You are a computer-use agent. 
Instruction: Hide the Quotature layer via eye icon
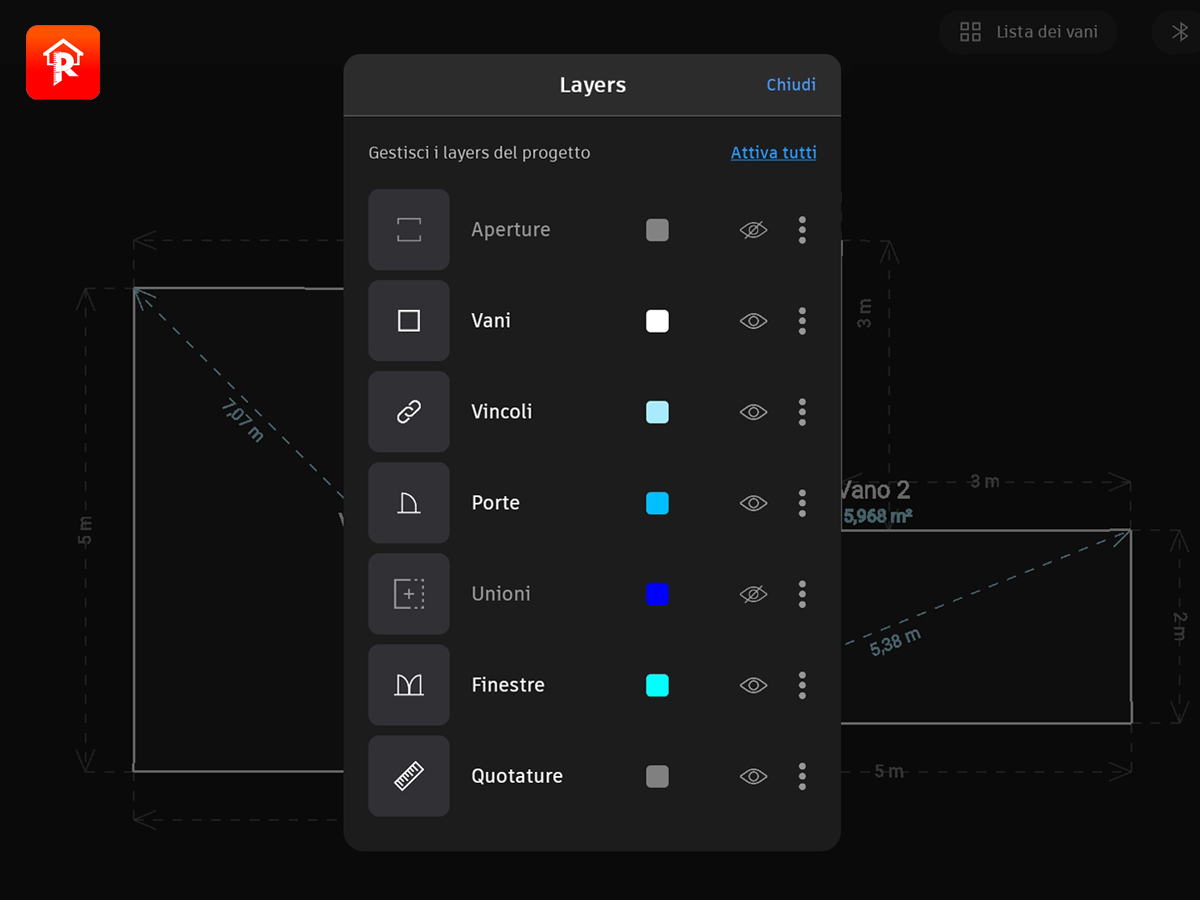(x=753, y=776)
